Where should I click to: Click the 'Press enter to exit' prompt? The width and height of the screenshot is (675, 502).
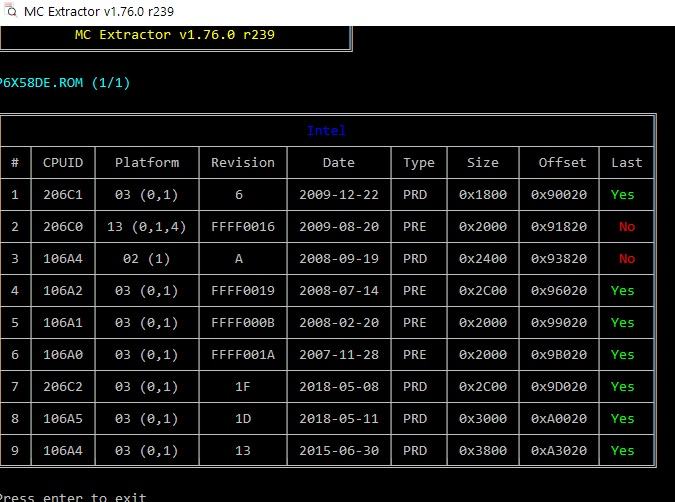[x=72, y=497]
